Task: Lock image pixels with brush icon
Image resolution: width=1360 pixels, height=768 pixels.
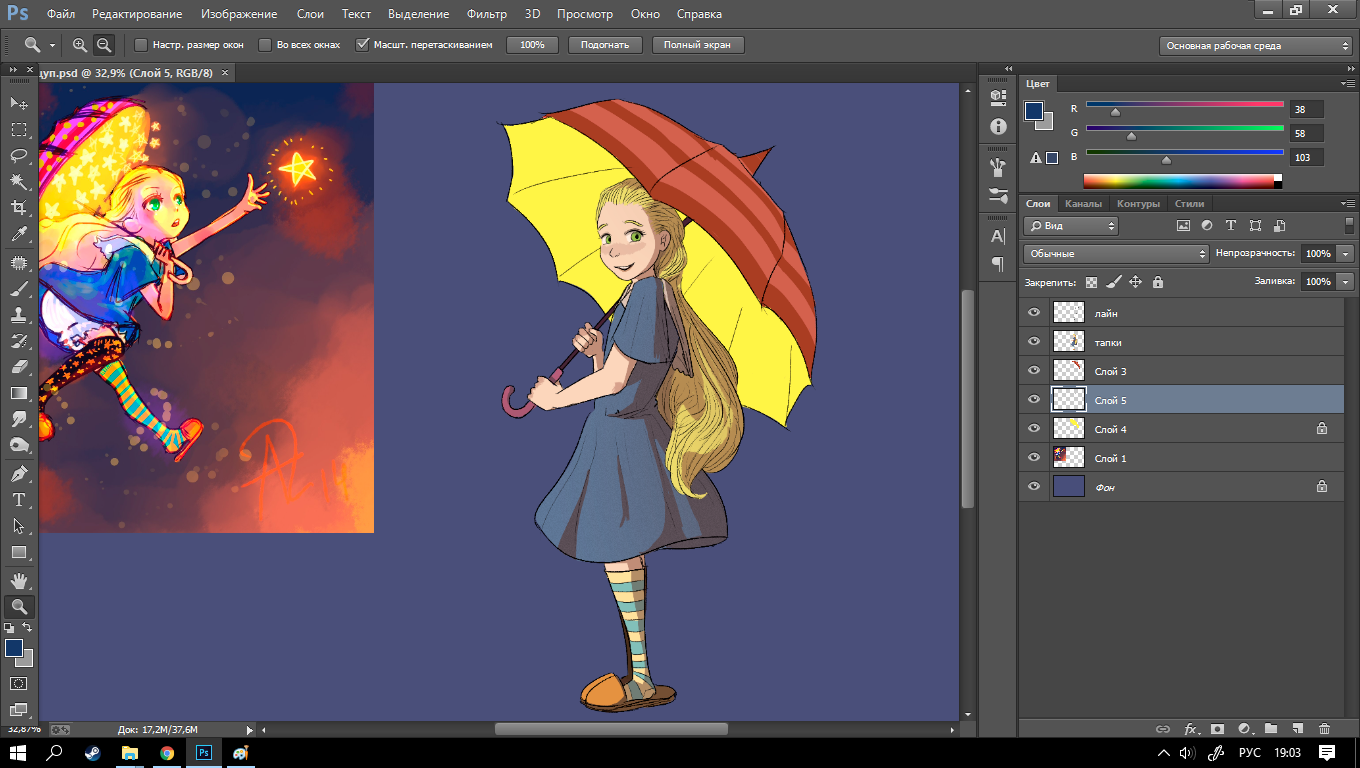Action: [1113, 282]
